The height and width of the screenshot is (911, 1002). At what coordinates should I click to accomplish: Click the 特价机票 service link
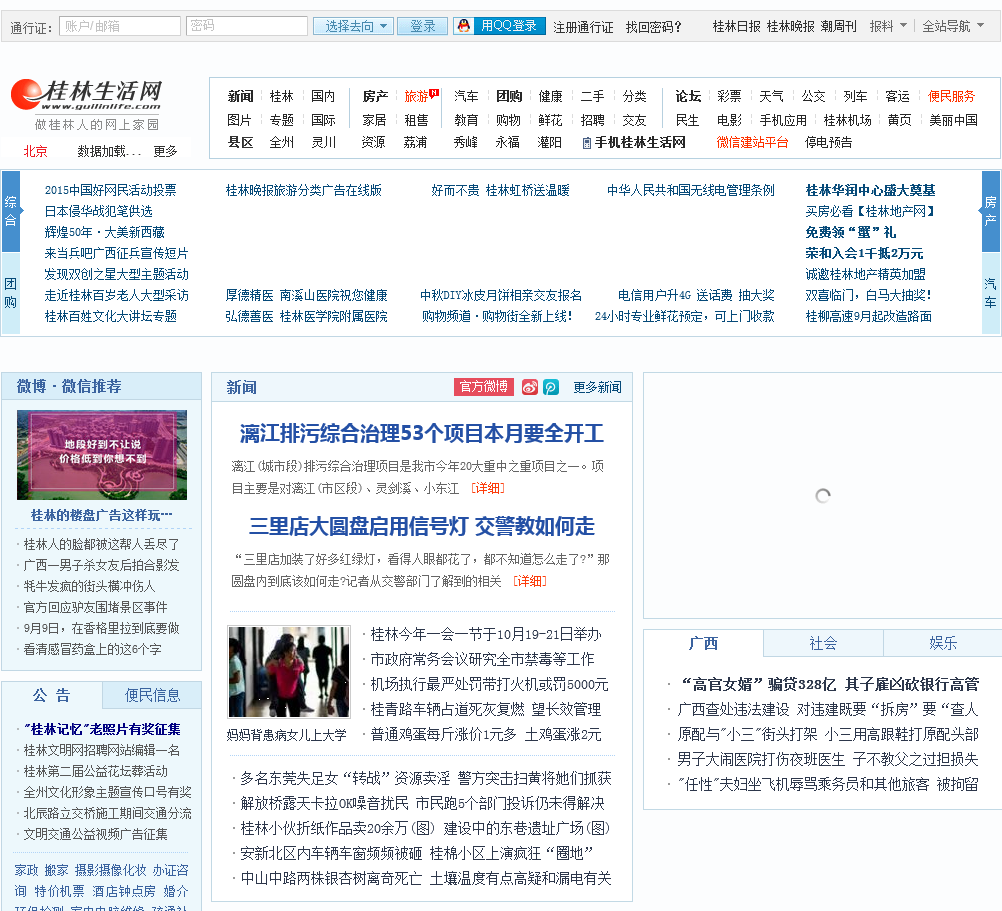(59, 891)
